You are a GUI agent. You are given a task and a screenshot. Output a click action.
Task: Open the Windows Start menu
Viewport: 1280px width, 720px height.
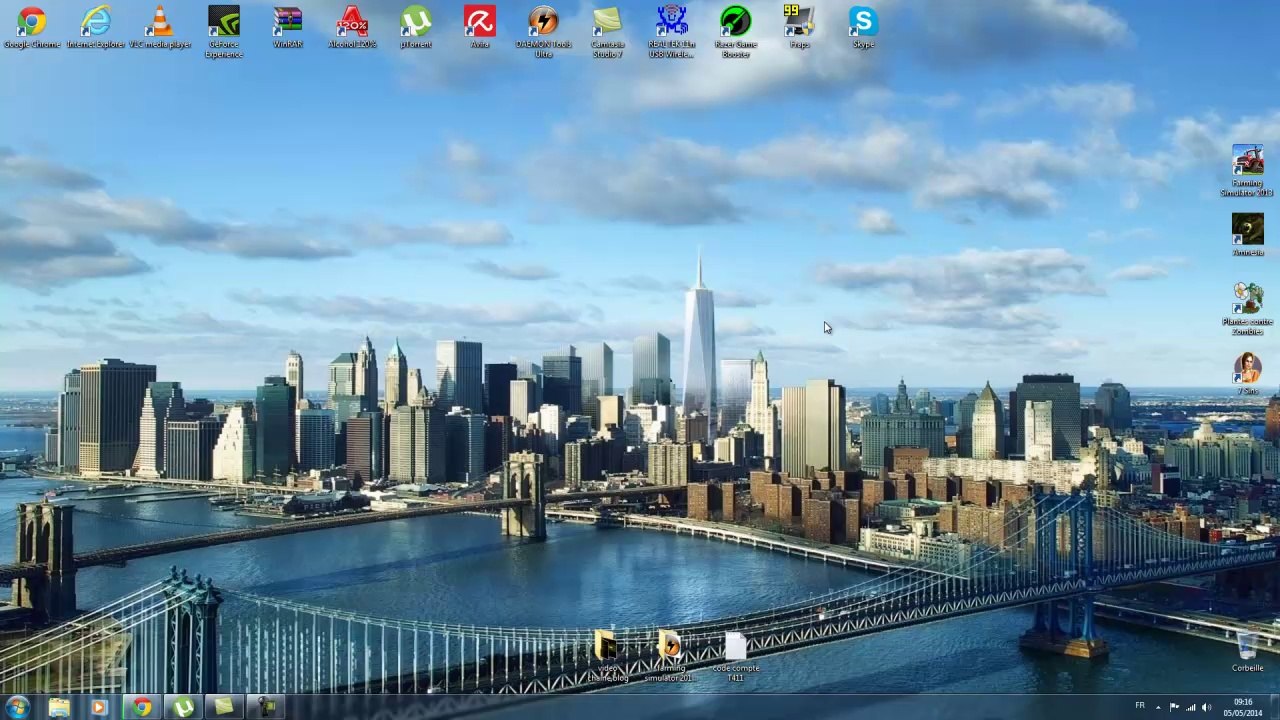click(x=17, y=708)
